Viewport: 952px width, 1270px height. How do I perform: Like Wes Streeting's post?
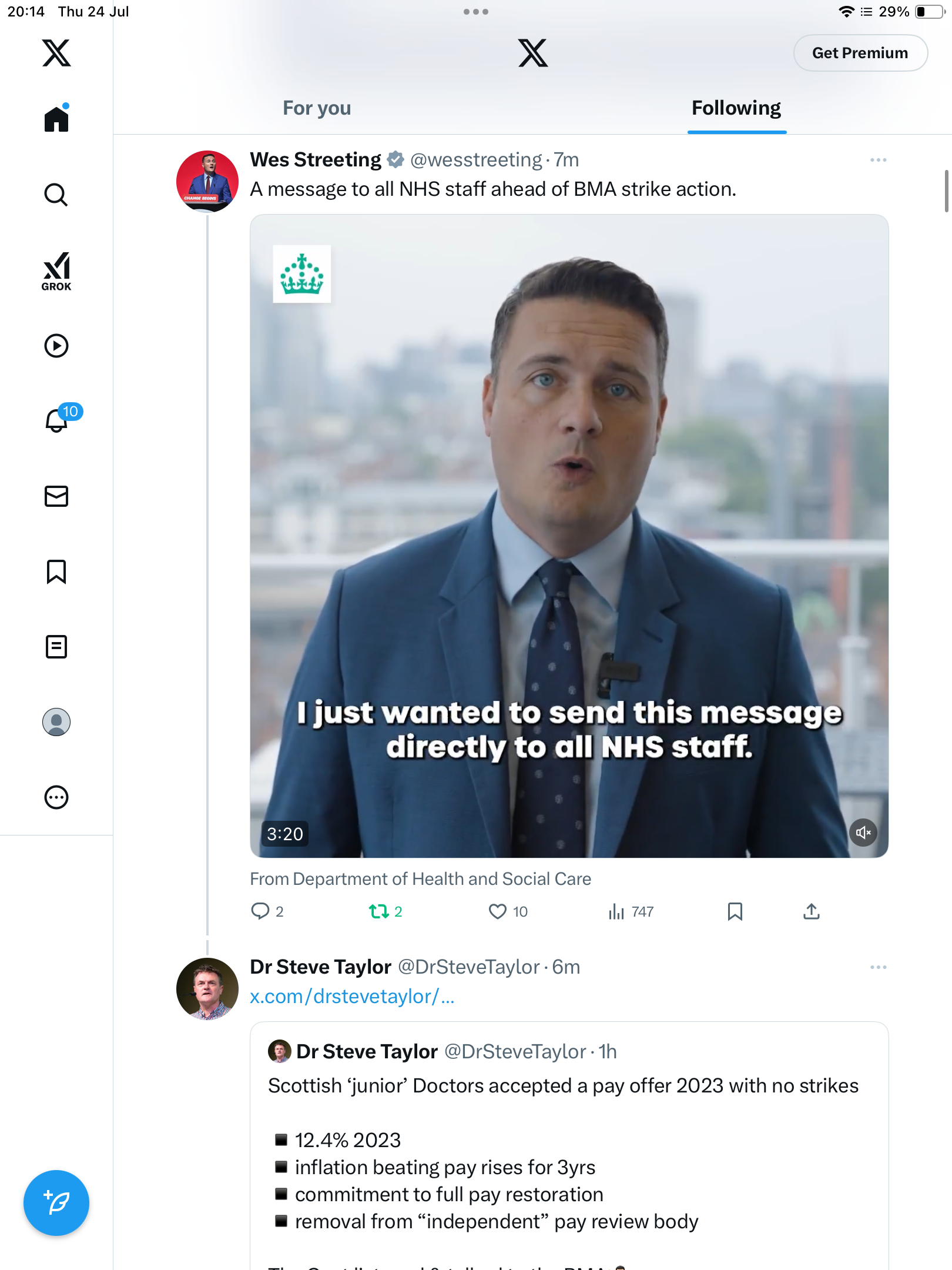click(508, 911)
